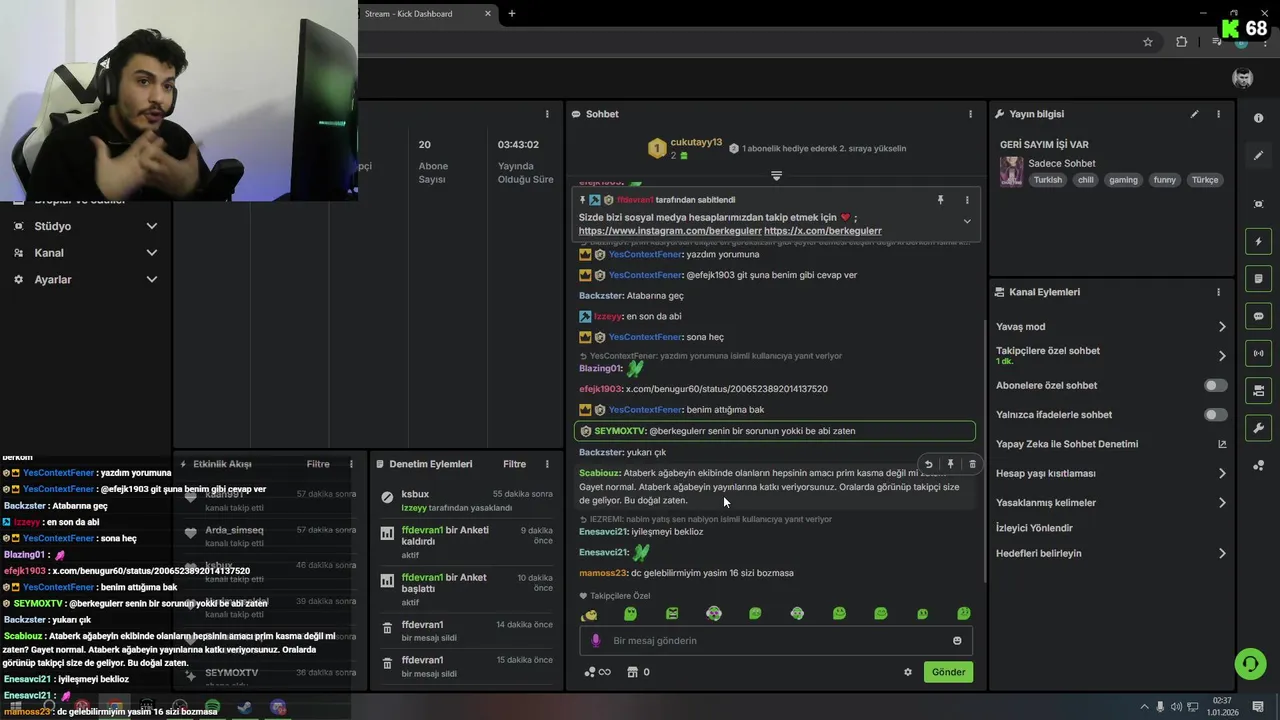Screen dimensions: 1280x720
Task: Open İzleyici Yönlendir option
Action: 1034,528
